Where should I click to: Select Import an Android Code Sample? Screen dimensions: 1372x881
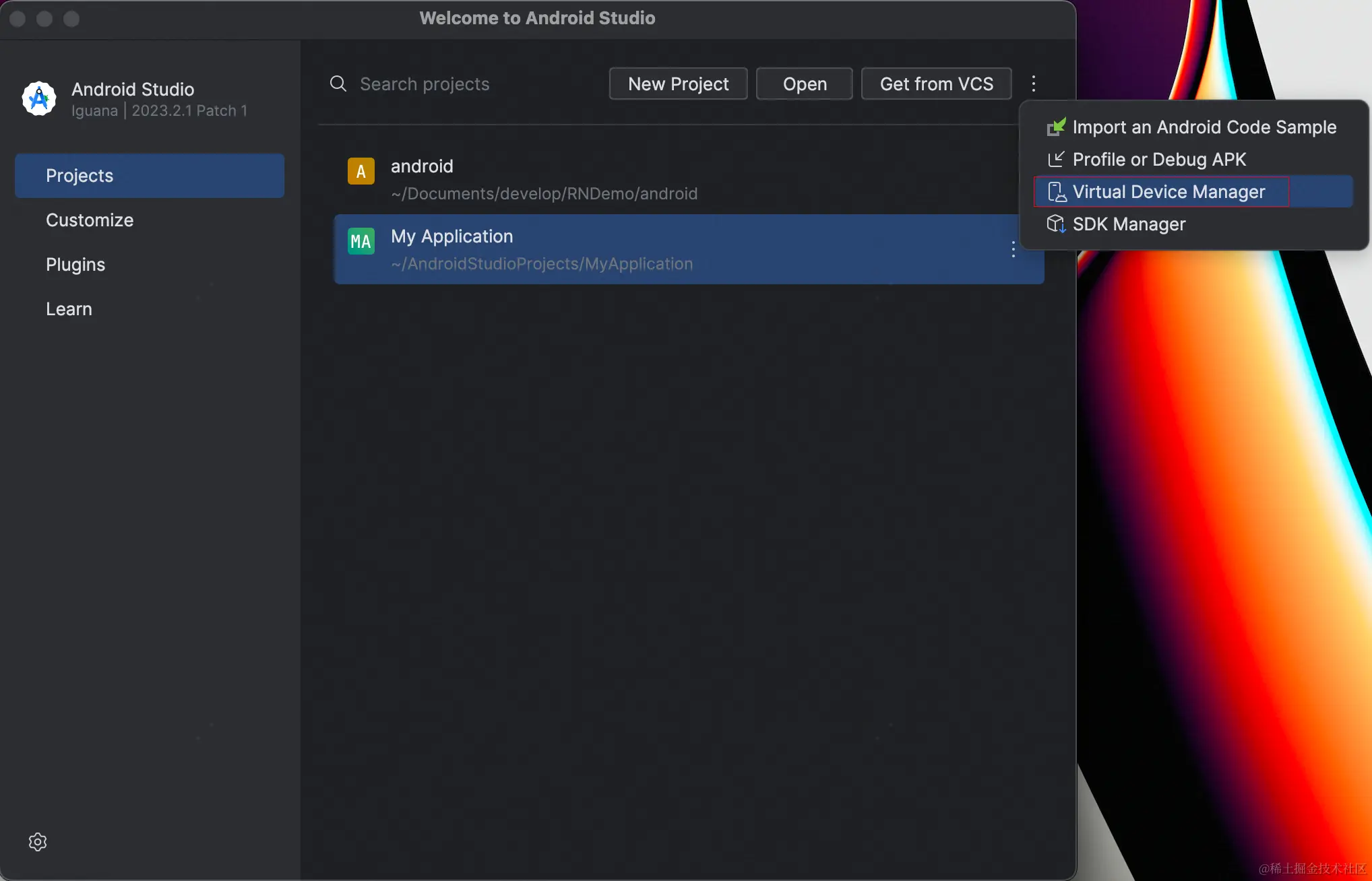[x=1193, y=127]
